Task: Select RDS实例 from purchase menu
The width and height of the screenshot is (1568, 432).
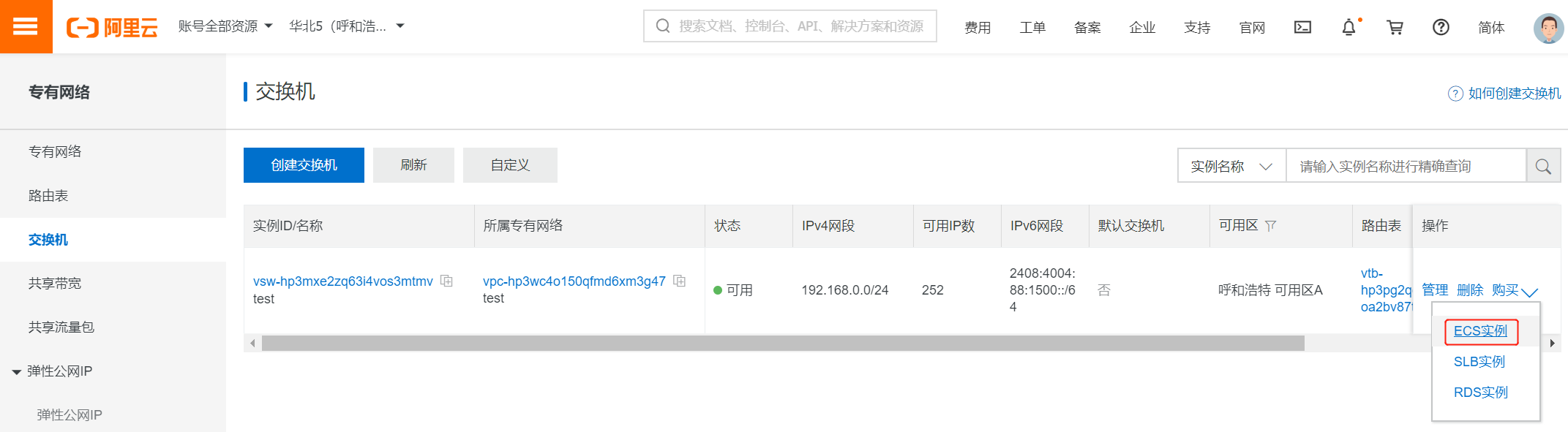Action: pos(1480,393)
